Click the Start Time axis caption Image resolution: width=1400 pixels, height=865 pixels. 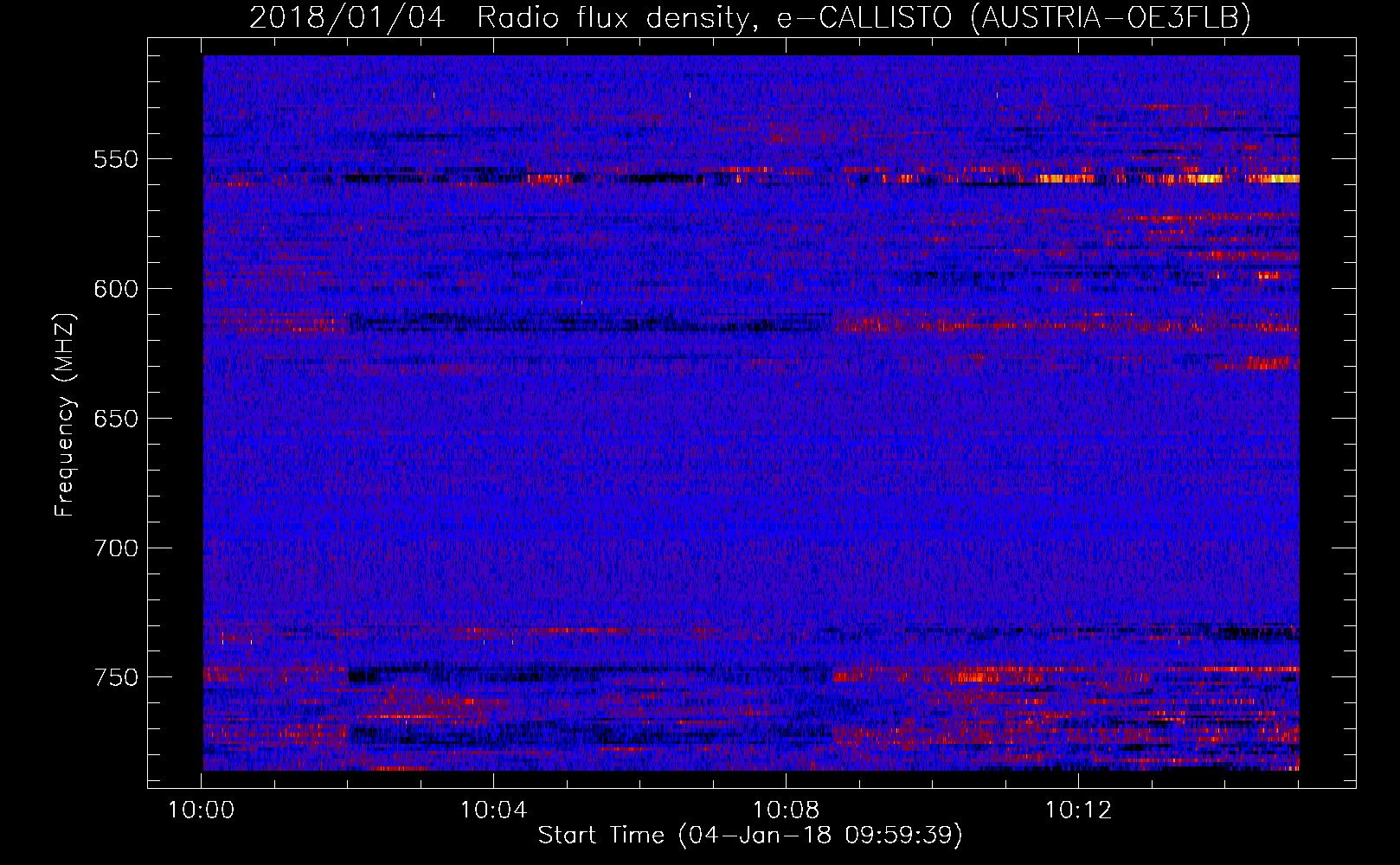750,836
